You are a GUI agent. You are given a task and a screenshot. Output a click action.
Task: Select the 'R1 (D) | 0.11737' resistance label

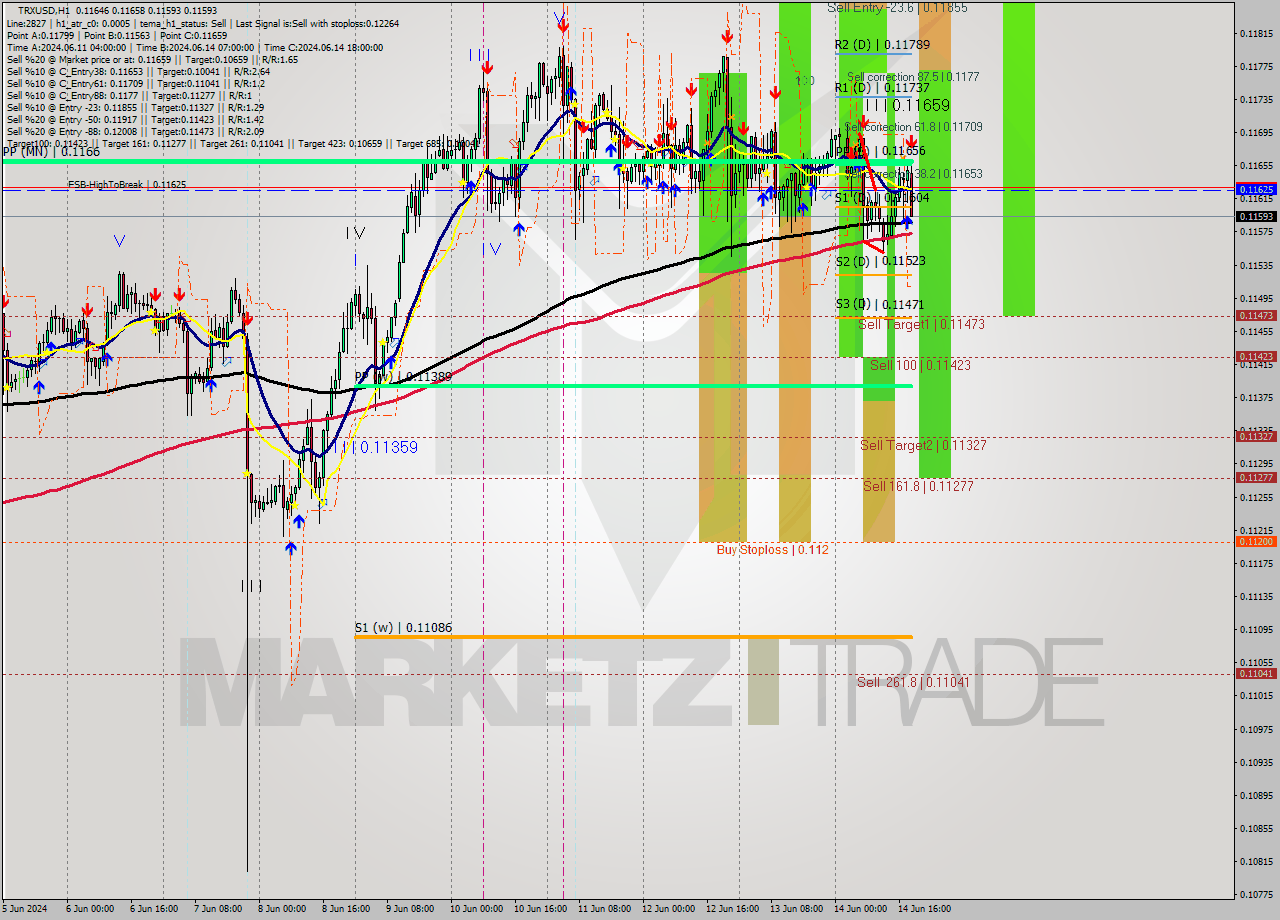pos(882,88)
